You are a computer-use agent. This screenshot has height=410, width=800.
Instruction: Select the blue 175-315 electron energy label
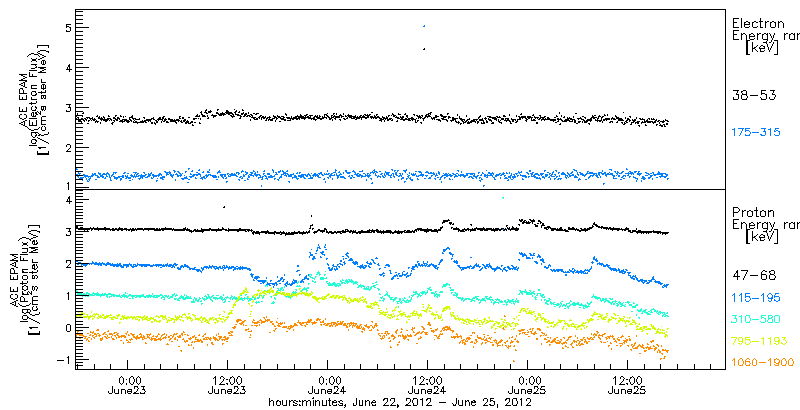pyautogui.click(x=756, y=133)
